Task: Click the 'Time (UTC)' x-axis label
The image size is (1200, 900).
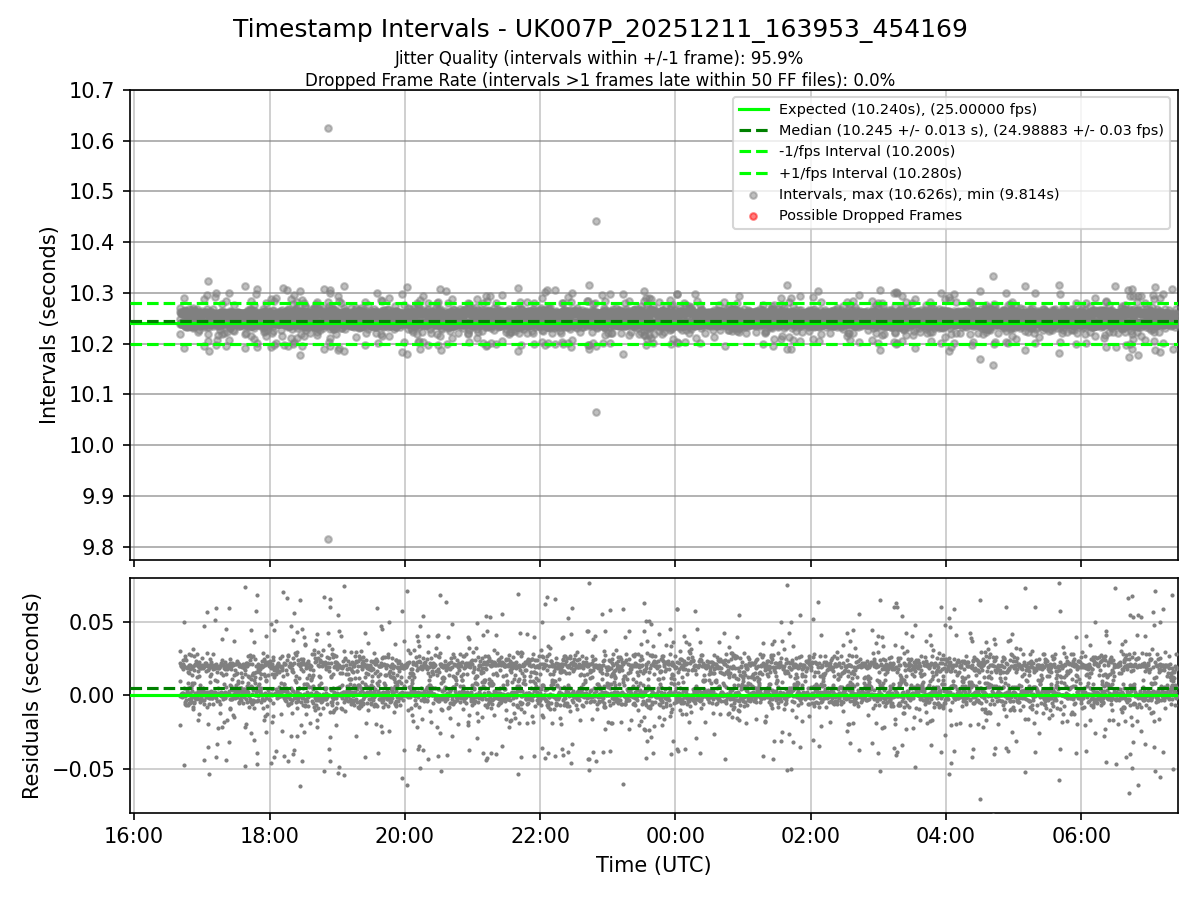Action: click(653, 865)
